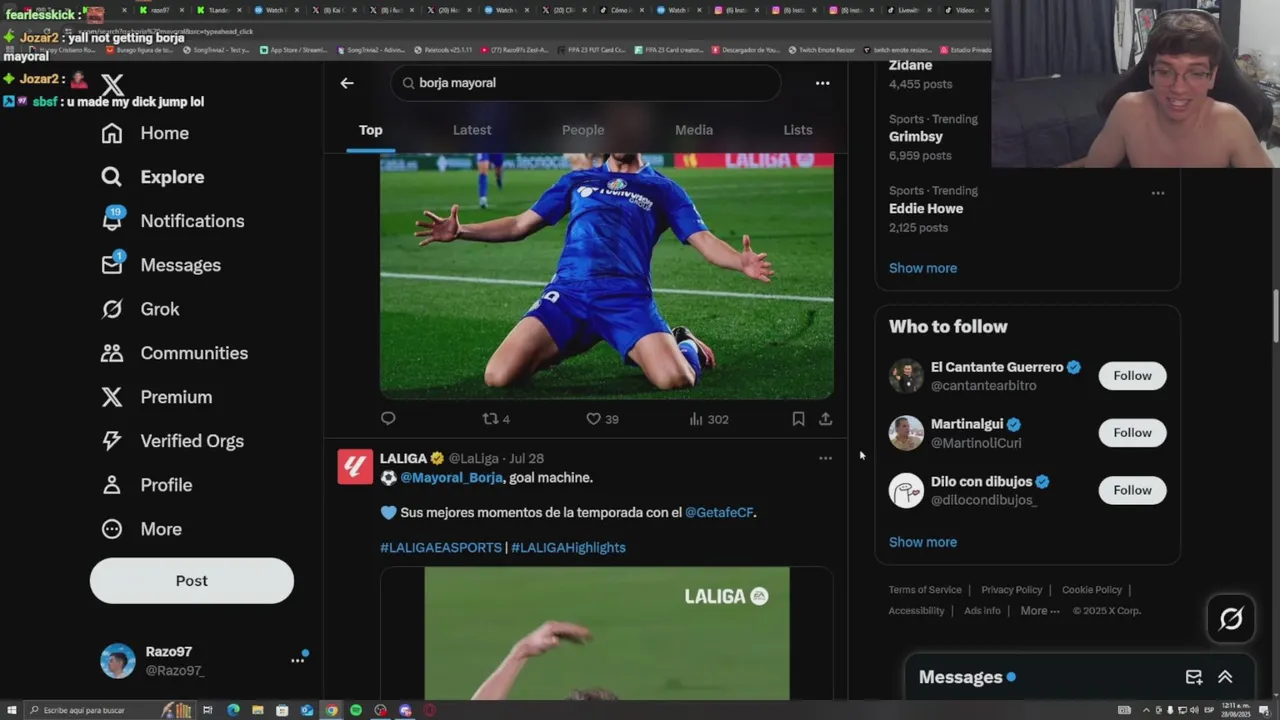Image resolution: width=1280 pixels, height=720 pixels.
Task: Show more trending topics
Action: [x=923, y=268]
